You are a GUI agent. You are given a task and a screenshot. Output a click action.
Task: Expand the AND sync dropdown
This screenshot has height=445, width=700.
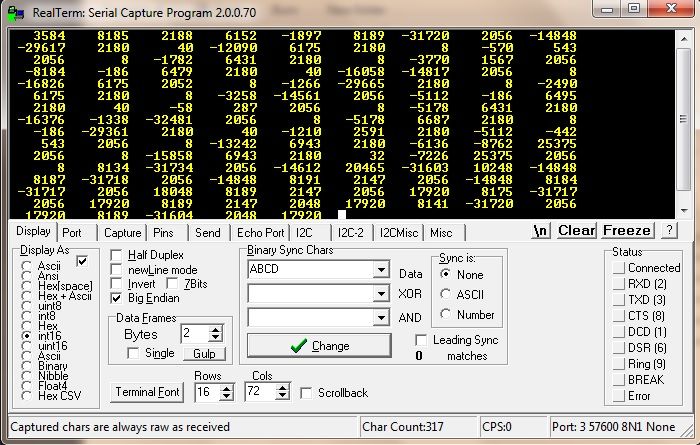click(381, 318)
